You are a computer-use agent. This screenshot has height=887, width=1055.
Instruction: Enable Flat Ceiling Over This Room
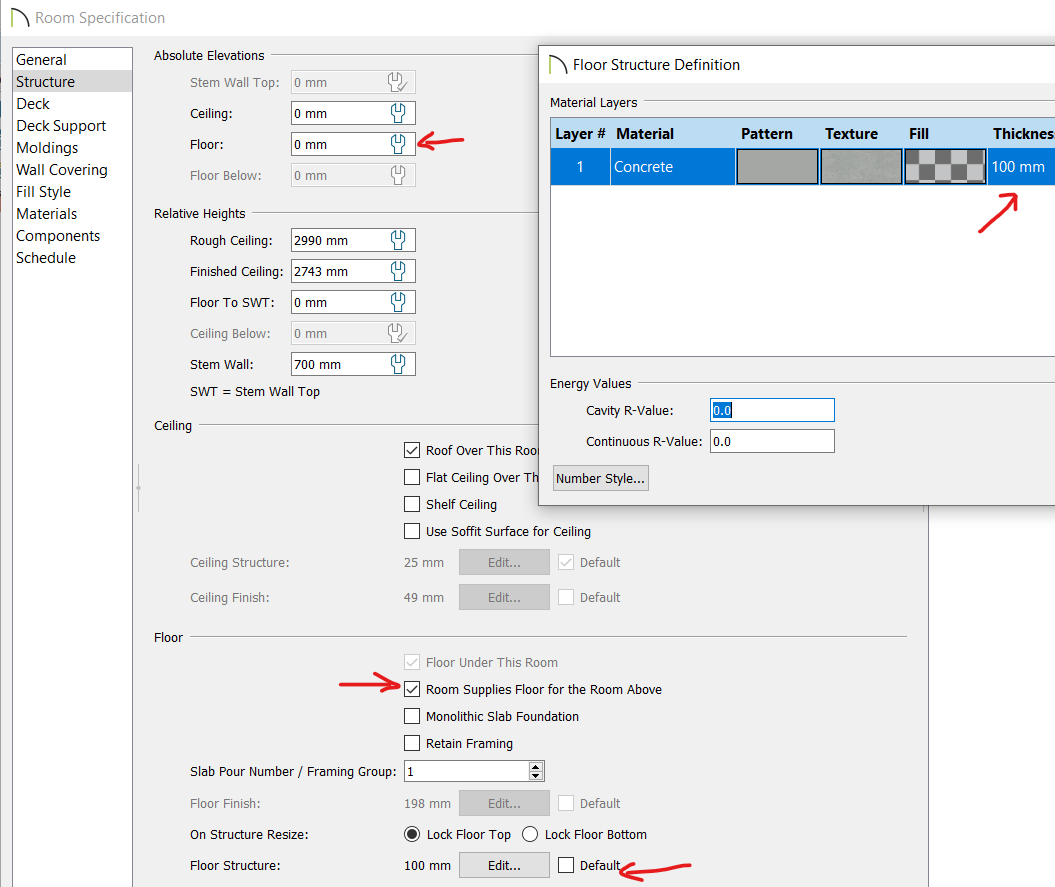(x=412, y=477)
